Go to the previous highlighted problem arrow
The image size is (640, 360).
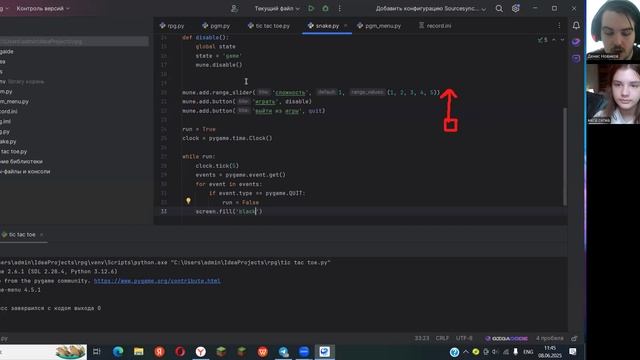coord(554,40)
